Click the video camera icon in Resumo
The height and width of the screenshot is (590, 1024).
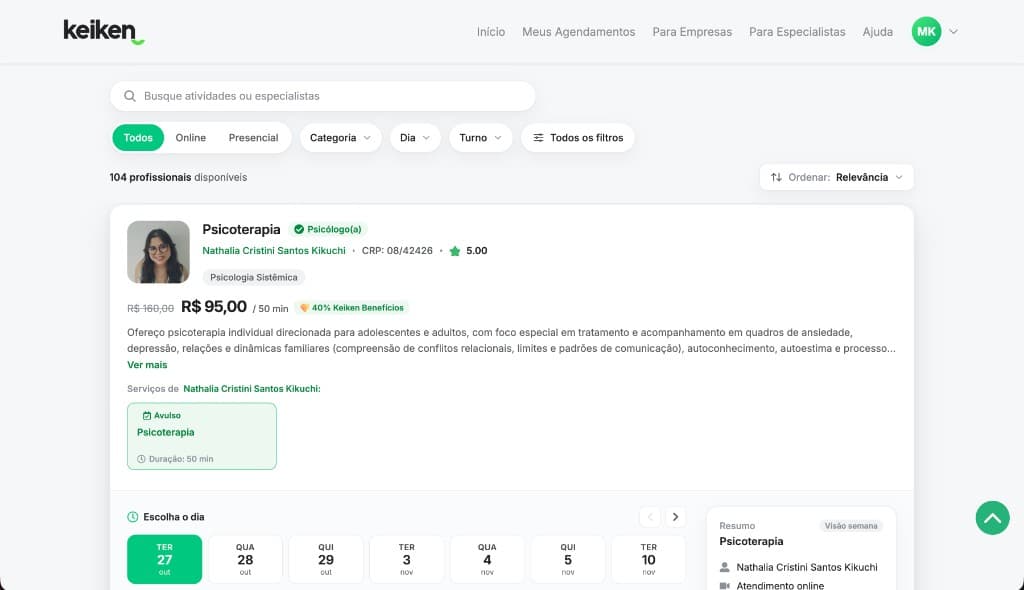[724, 586]
